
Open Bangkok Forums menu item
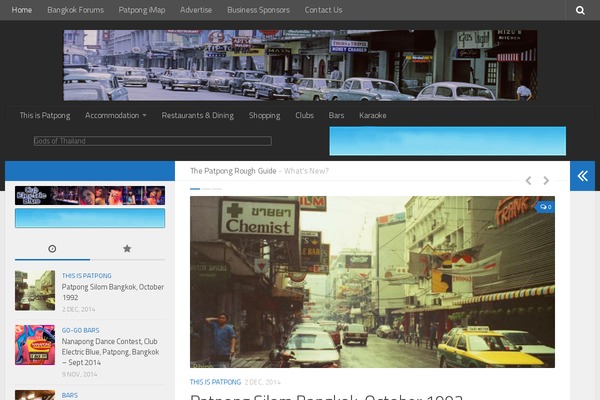point(75,10)
